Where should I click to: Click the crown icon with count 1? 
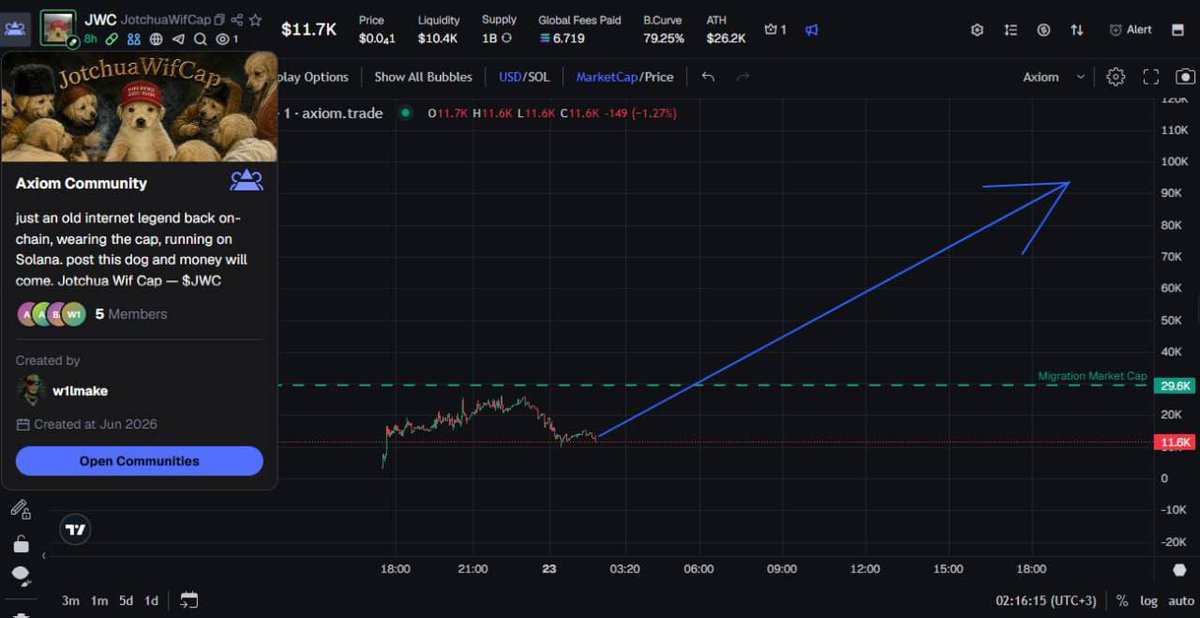pos(775,30)
